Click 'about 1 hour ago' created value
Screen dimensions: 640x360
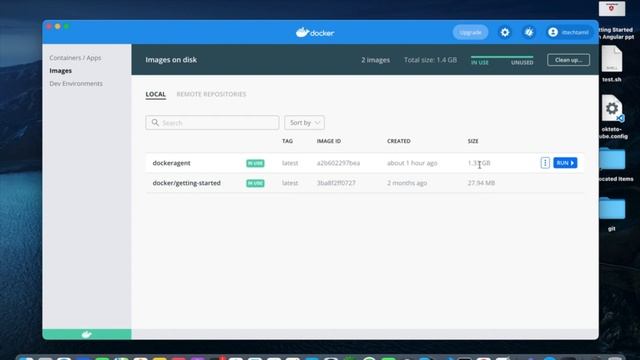412,163
